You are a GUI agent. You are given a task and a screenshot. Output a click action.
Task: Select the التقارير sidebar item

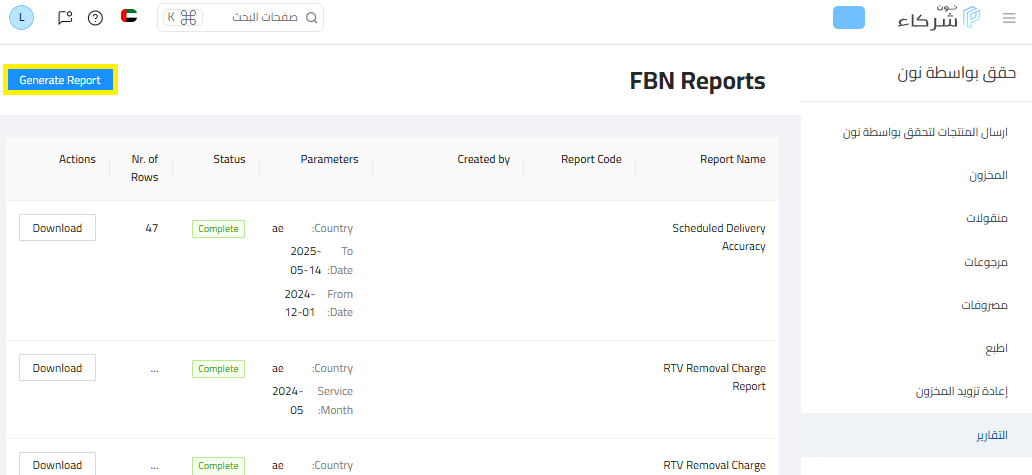(x=916, y=435)
